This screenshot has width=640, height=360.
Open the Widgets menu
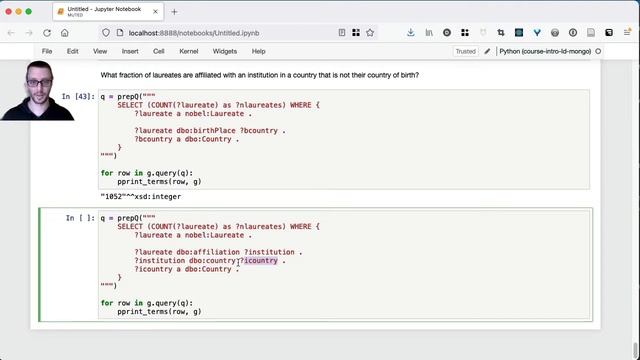(x=224, y=51)
